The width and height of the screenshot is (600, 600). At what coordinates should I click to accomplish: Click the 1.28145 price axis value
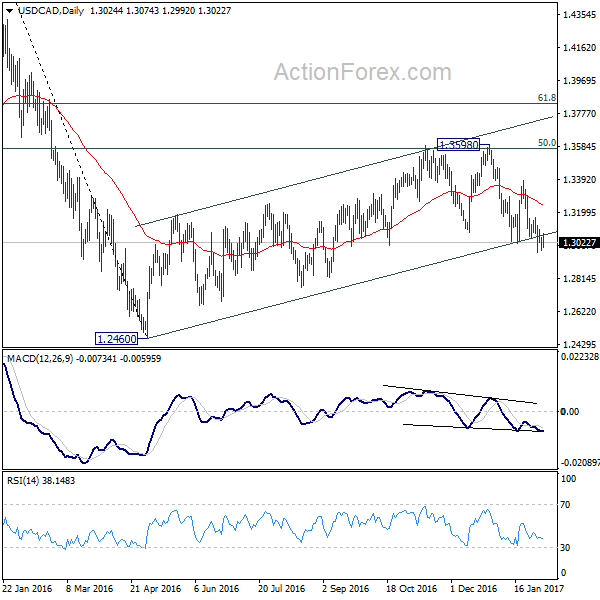(579, 279)
